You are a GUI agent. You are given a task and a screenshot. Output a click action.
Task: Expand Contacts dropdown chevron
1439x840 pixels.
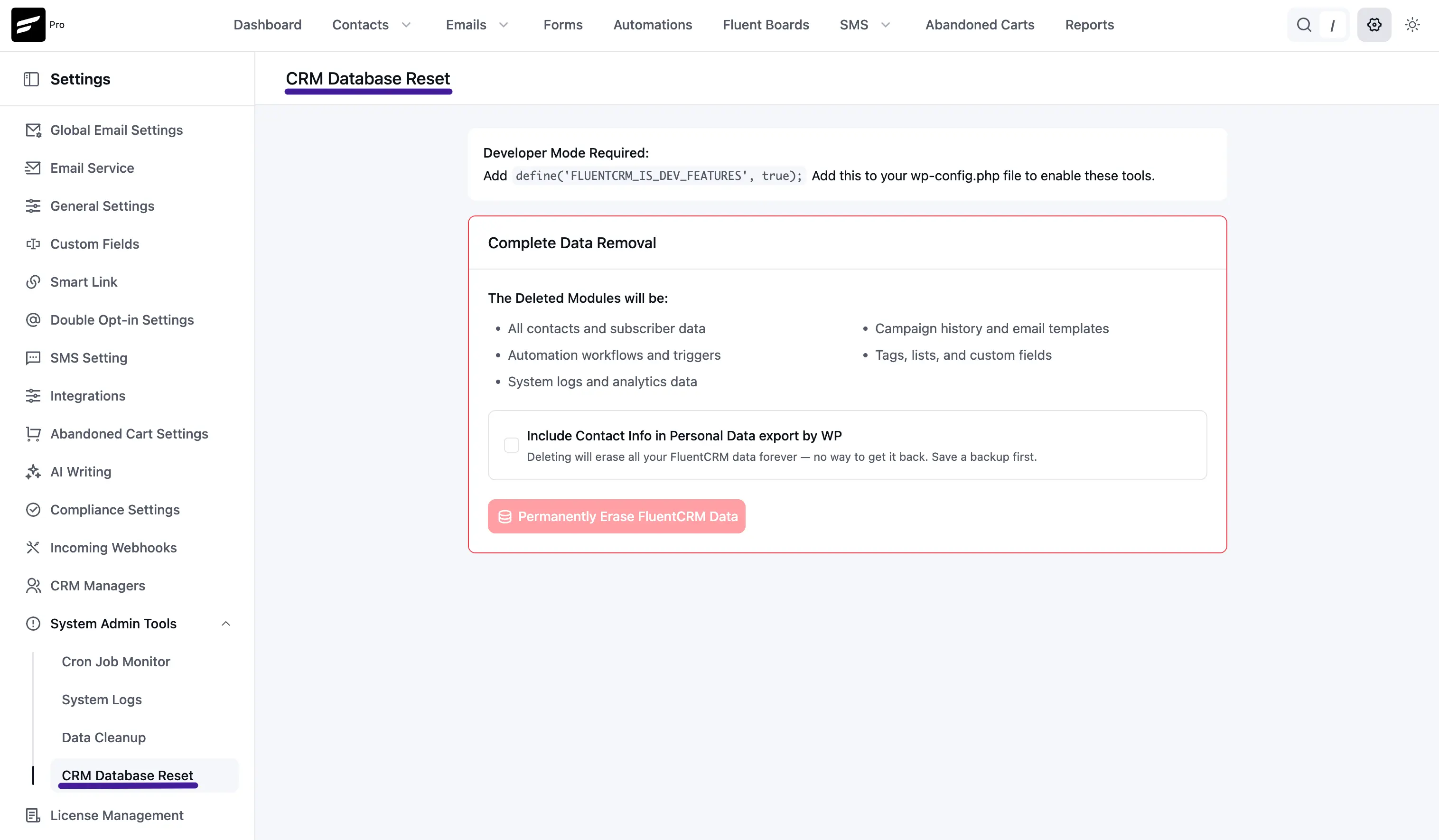[x=406, y=25]
